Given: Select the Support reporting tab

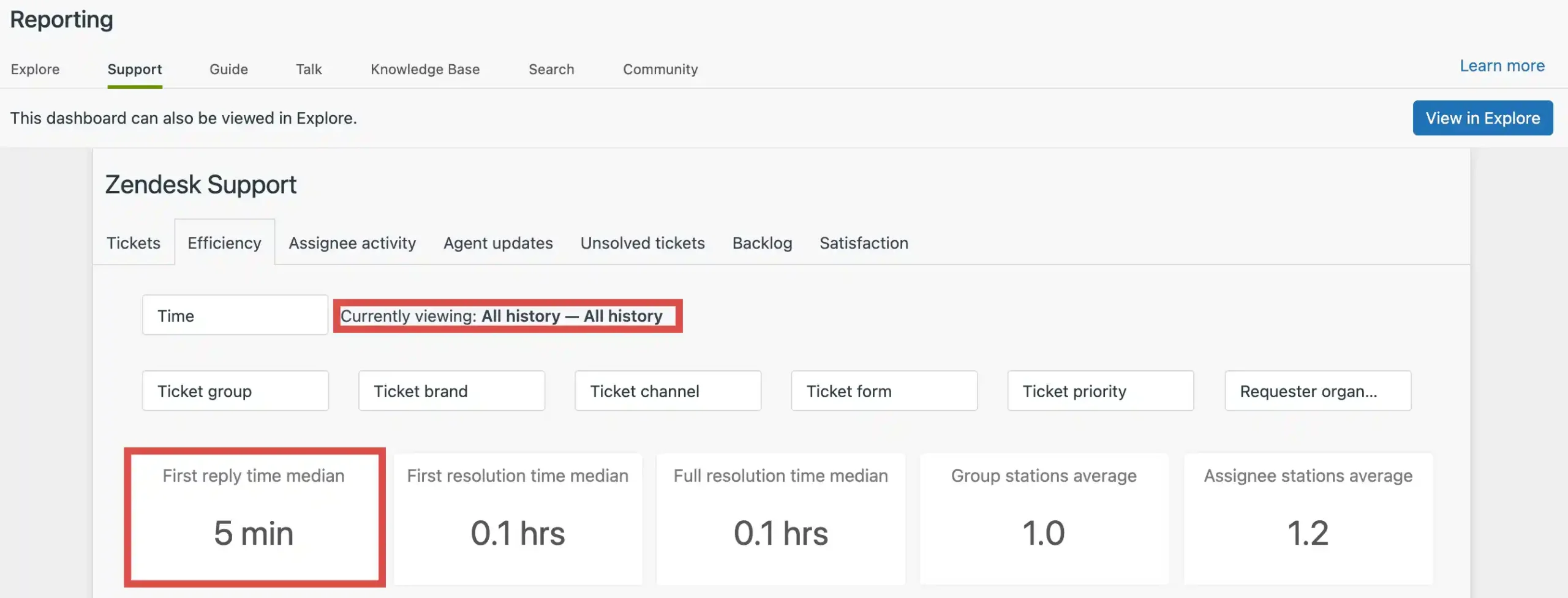Looking at the screenshot, I should [135, 69].
